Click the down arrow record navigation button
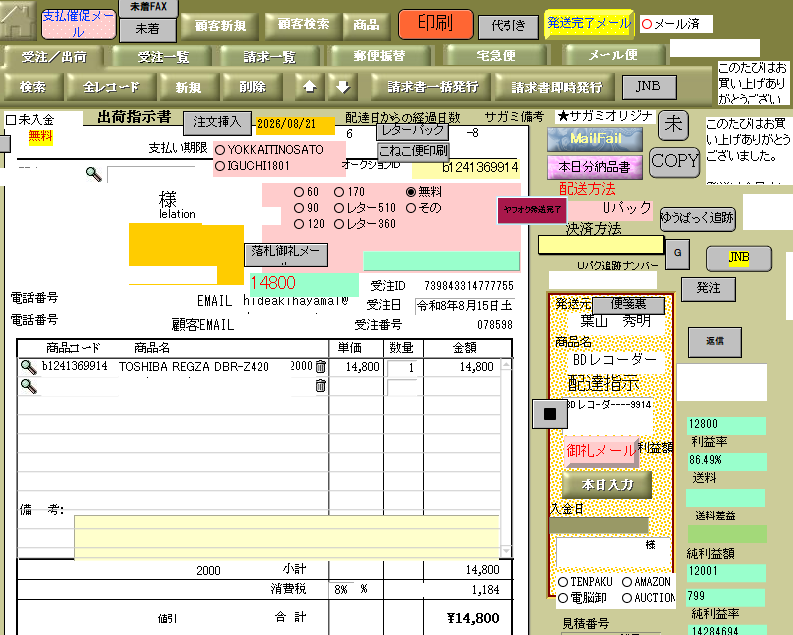 (x=343, y=87)
